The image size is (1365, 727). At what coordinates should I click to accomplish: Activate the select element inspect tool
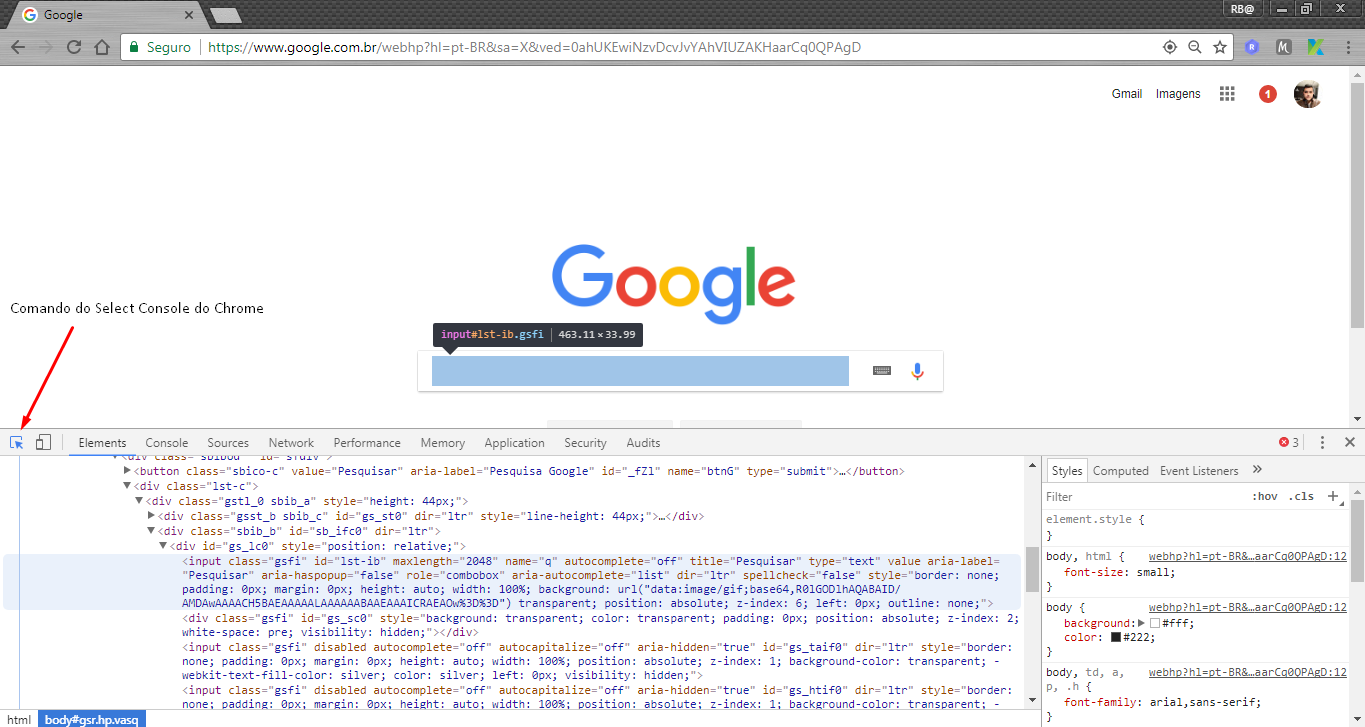coord(17,442)
